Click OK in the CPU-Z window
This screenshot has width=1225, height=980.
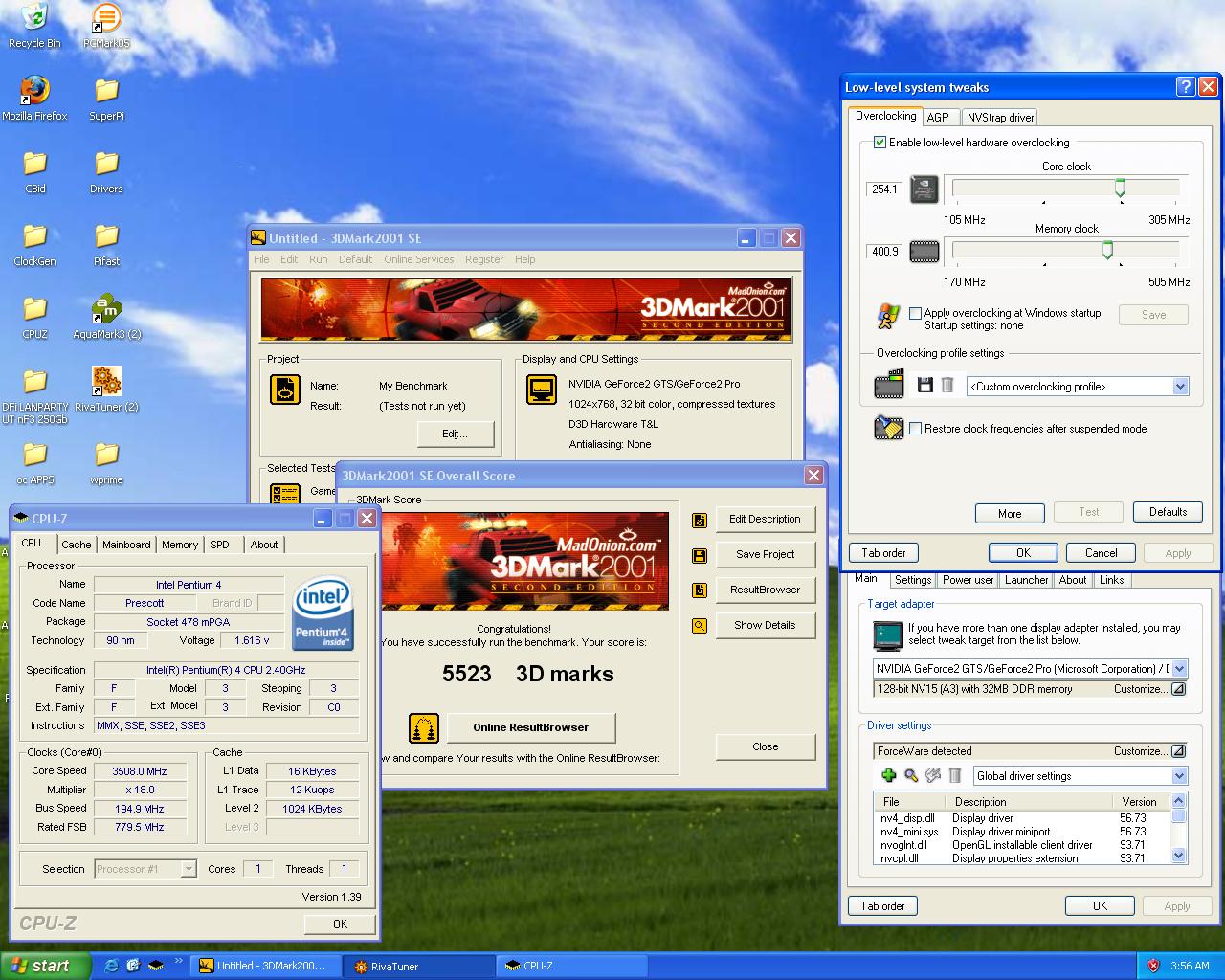coord(340,924)
